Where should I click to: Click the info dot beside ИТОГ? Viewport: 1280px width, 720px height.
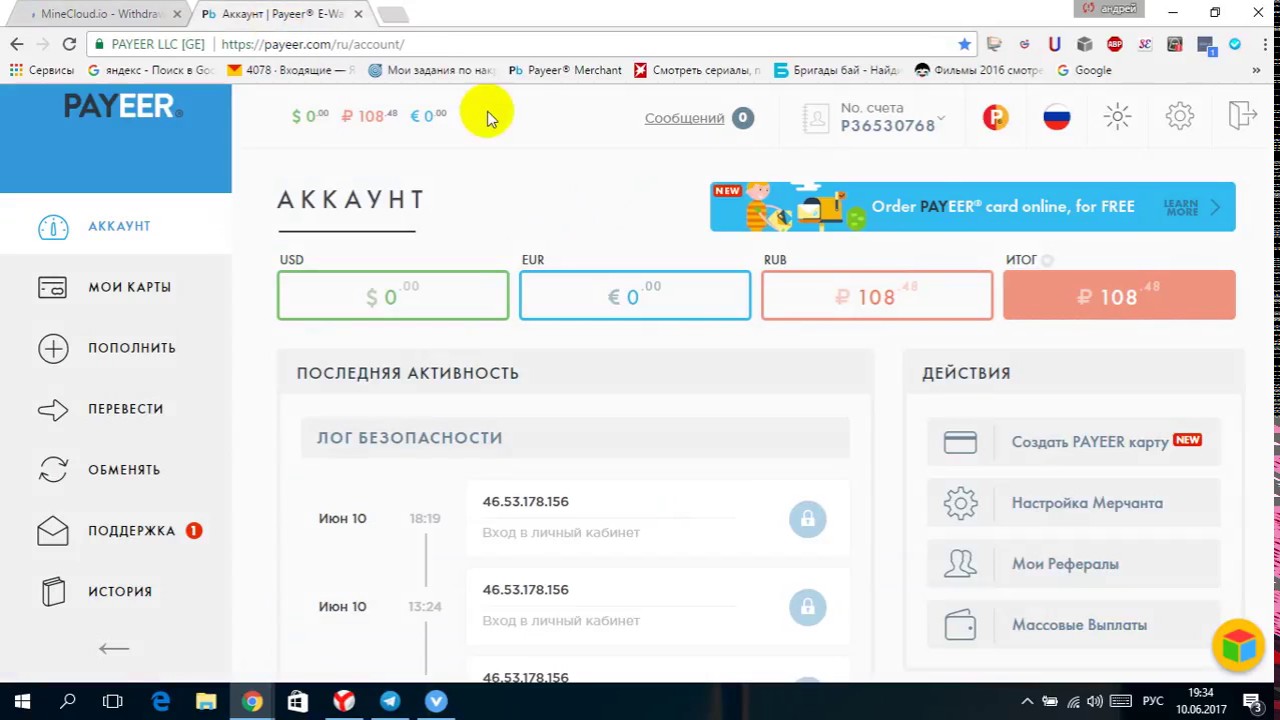(1047, 260)
